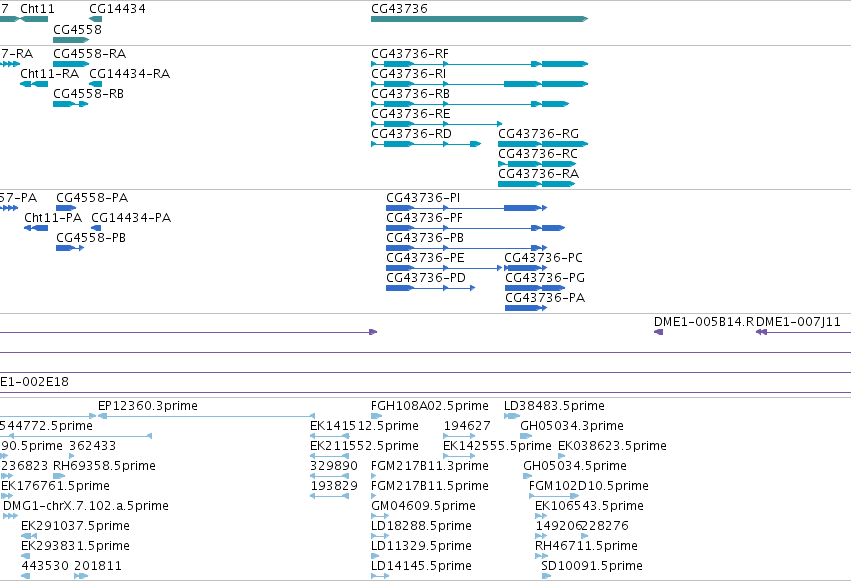Select the CG43736 gene bar
This screenshot has width=851, height=581.
(479, 19)
